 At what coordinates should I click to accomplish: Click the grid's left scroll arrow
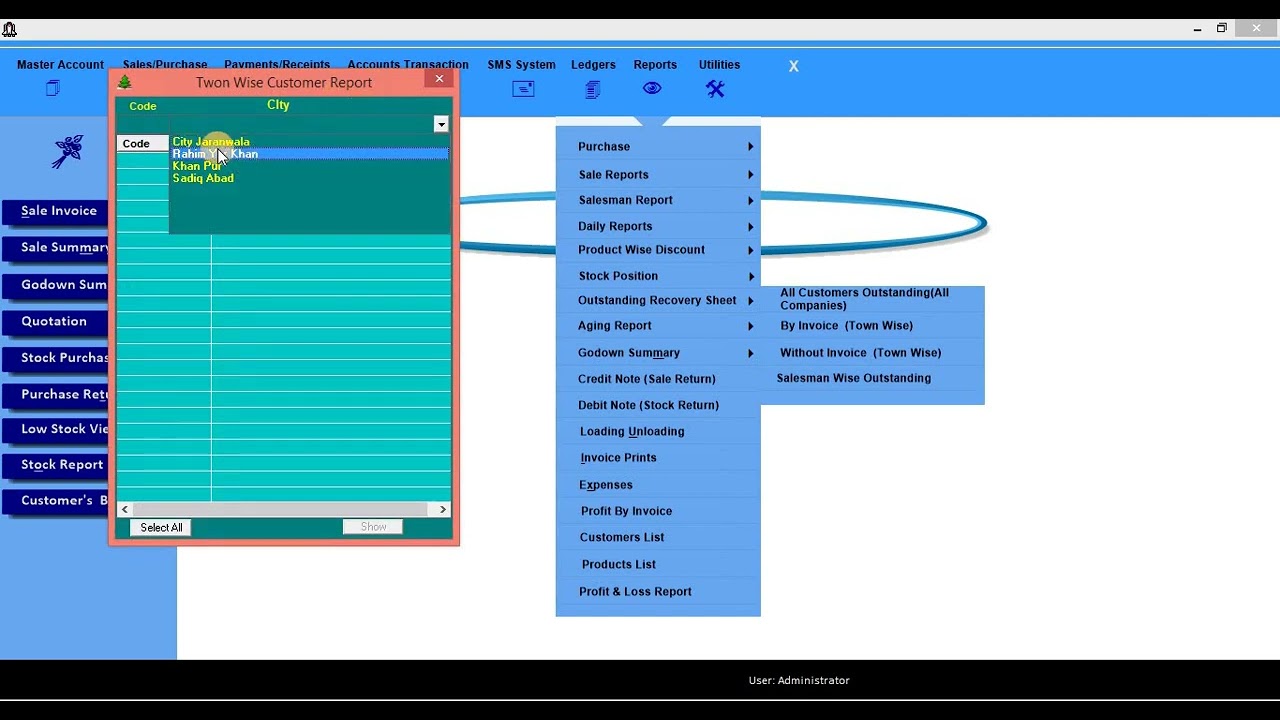[125, 510]
